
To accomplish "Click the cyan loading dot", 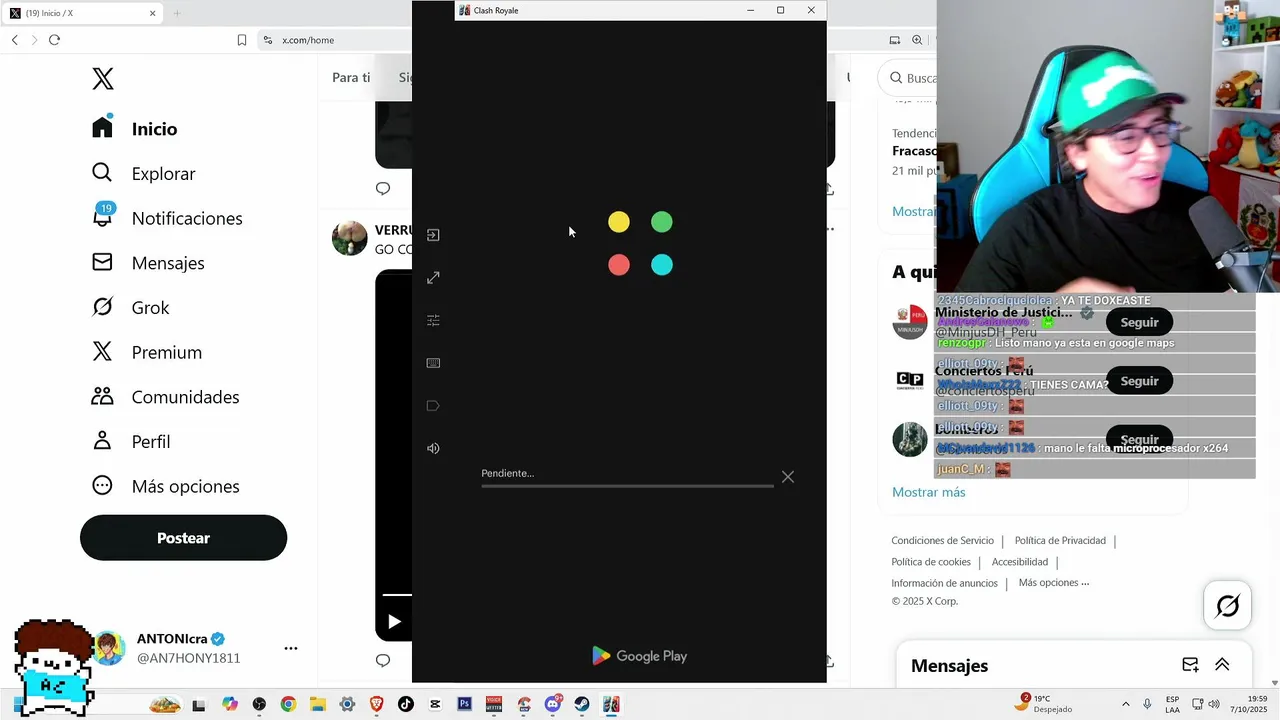I will (662, 265).
